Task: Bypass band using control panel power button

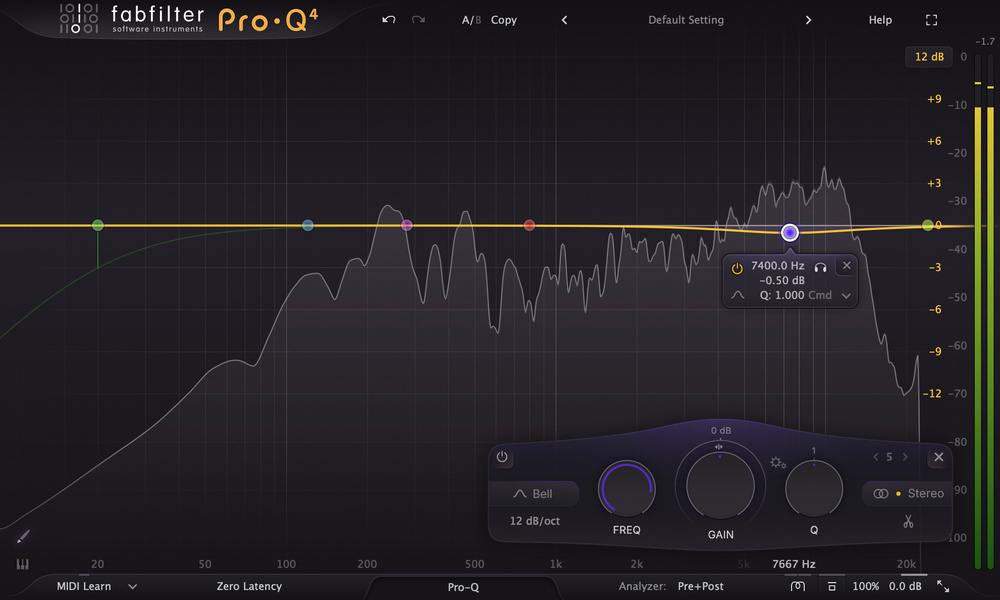Action: pos(502,458)
